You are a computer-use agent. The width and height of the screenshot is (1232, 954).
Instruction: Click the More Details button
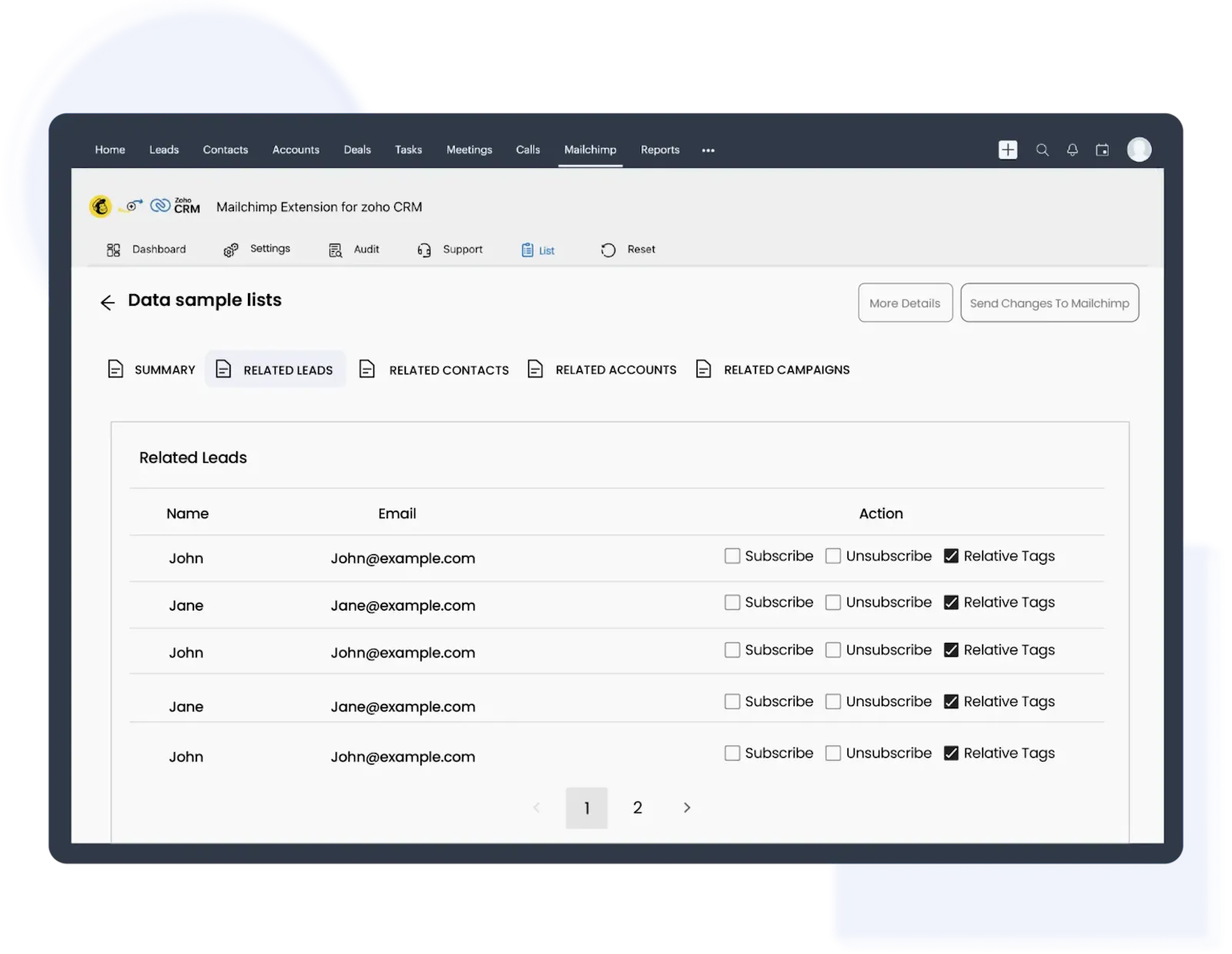[x=905, y=303]
